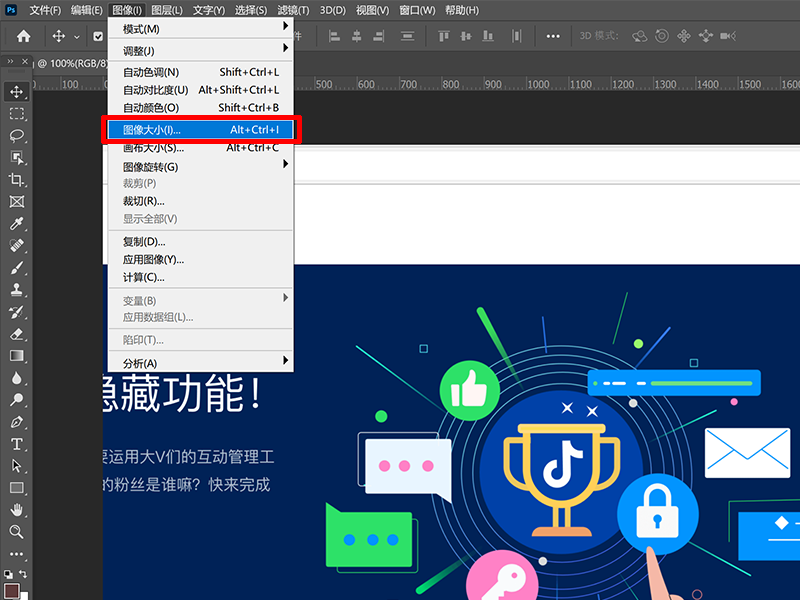Expand the 分析(A) submenu
Viewport: 800px width, 600px height.
pos(200,363)
